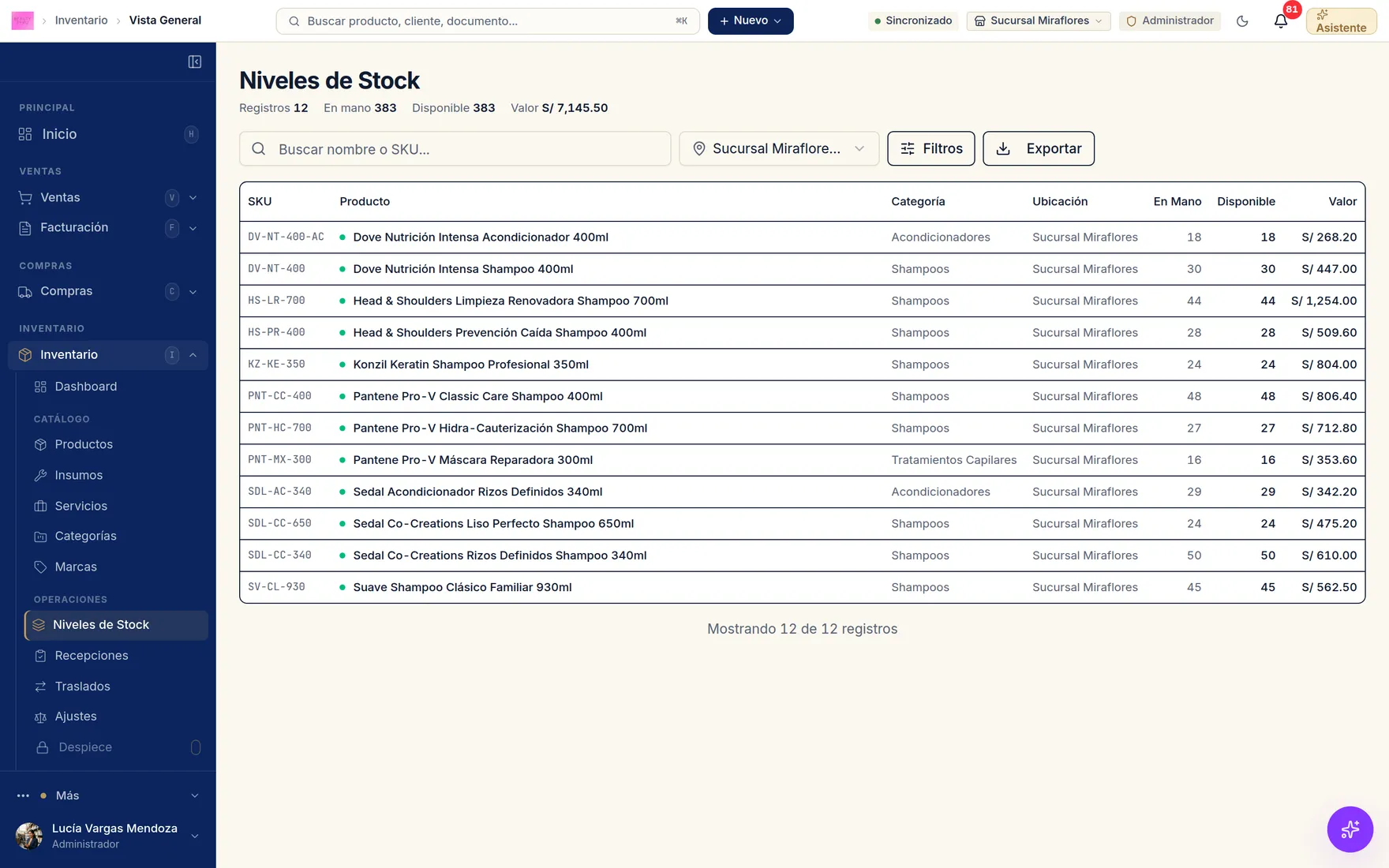Click the Compras truck icon
This screenshot has height=868, width=1389.
point(25,292)
